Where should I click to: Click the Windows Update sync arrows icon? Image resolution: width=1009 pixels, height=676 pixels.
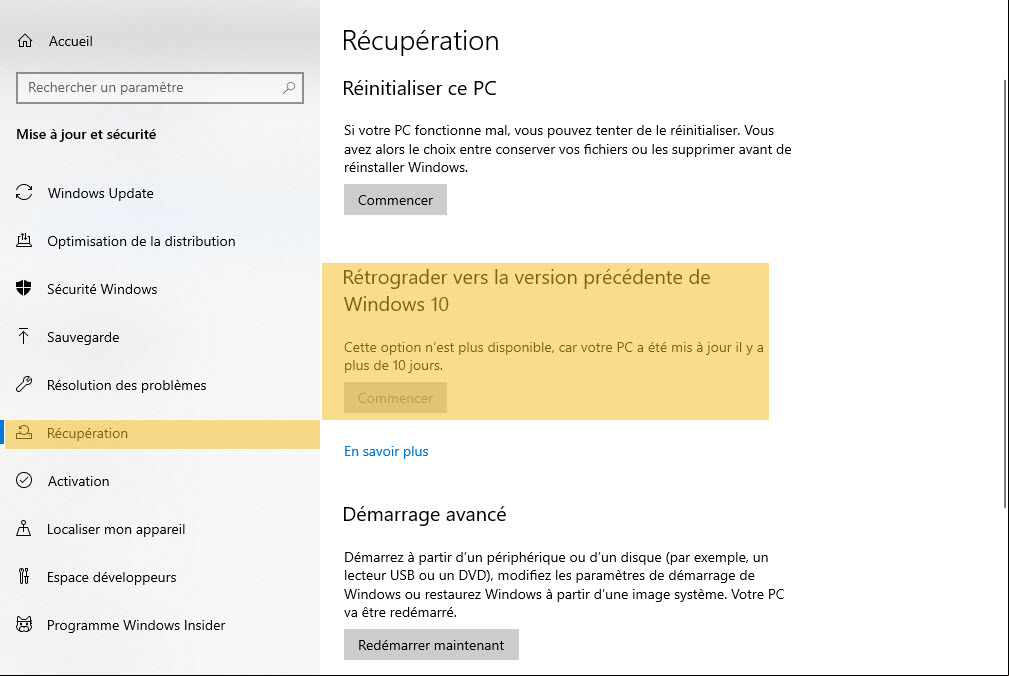(24, 192)
